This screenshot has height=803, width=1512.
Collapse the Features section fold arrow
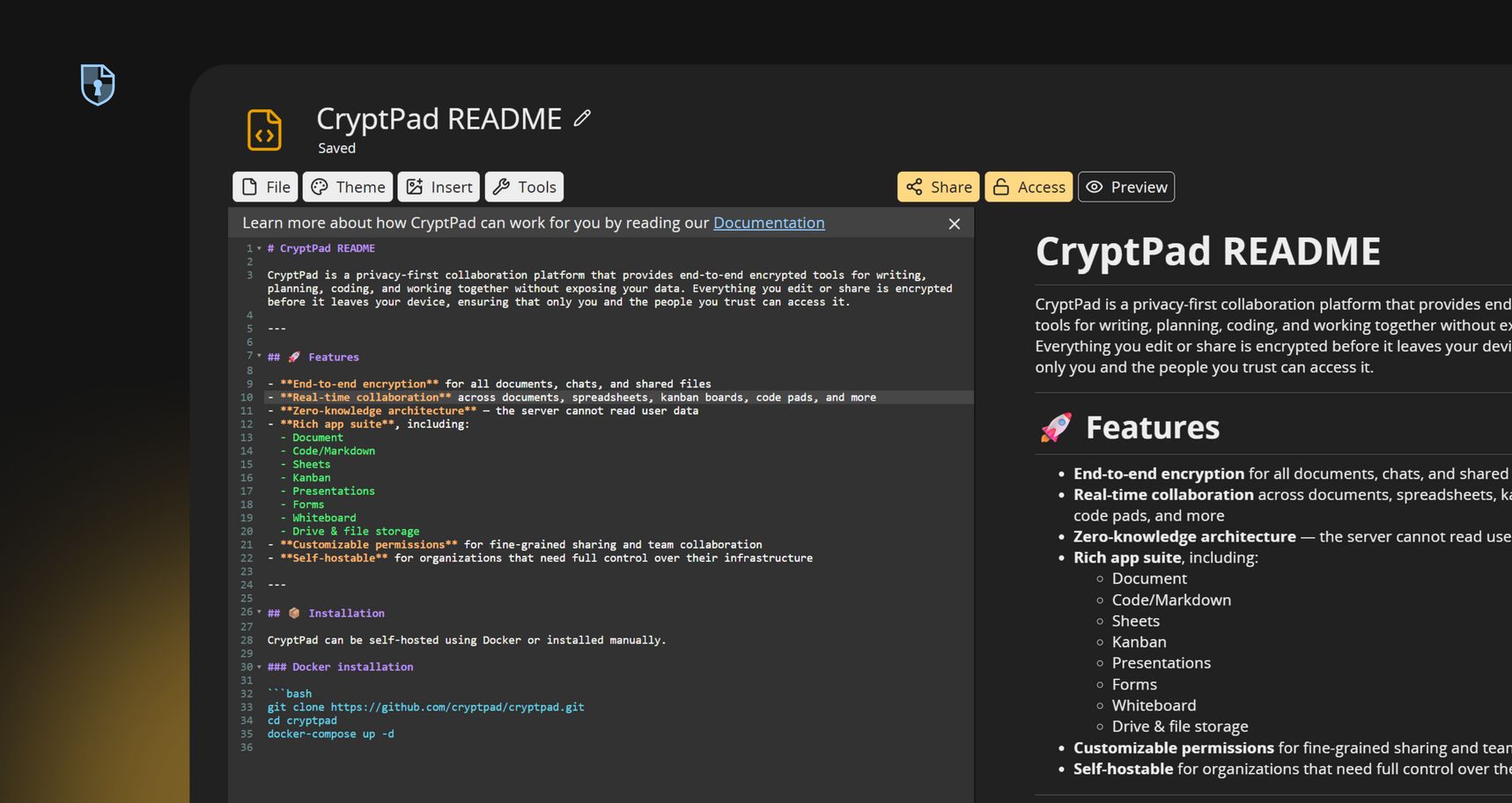pos(259,357)
